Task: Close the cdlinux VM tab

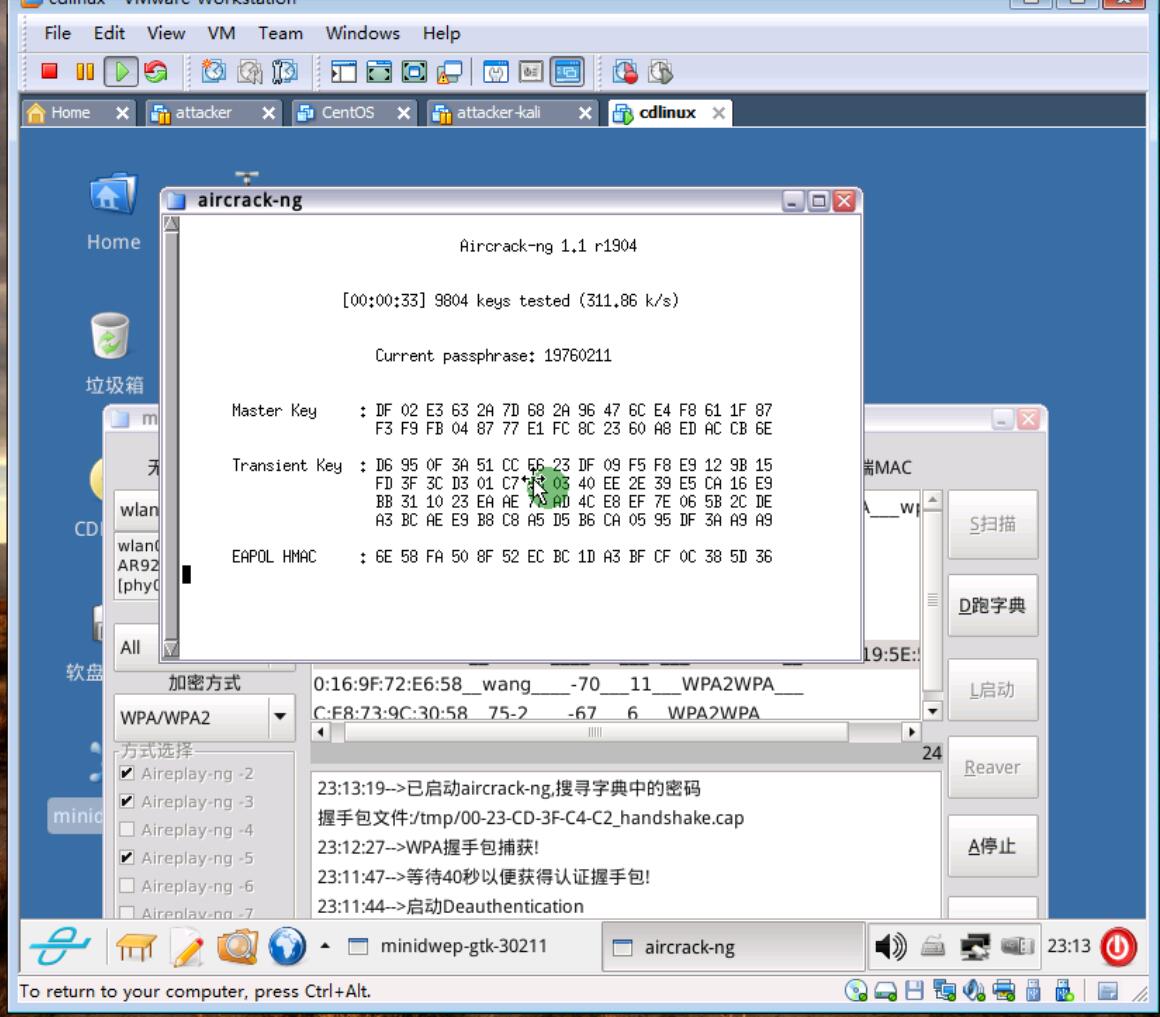Action: click(718, 112)
